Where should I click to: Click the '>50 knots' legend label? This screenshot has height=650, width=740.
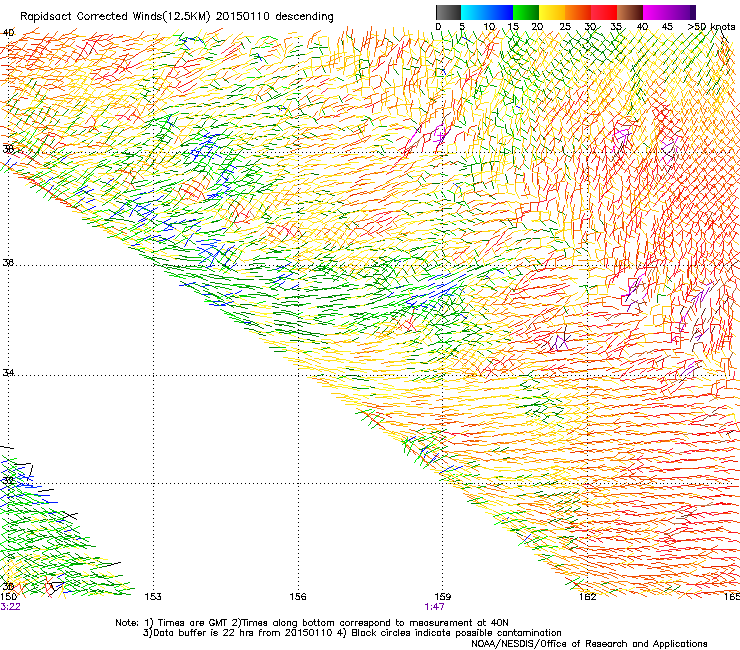pos(711,26)
